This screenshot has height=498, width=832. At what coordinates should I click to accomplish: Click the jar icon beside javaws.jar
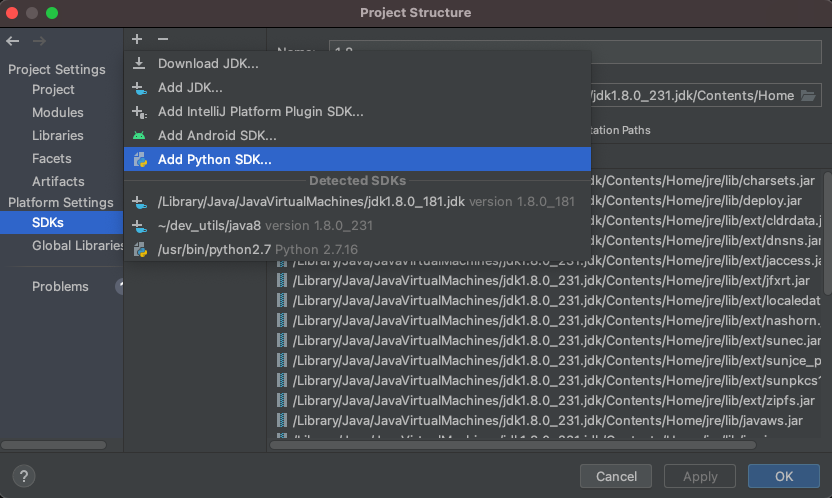[x=282, y=421]
